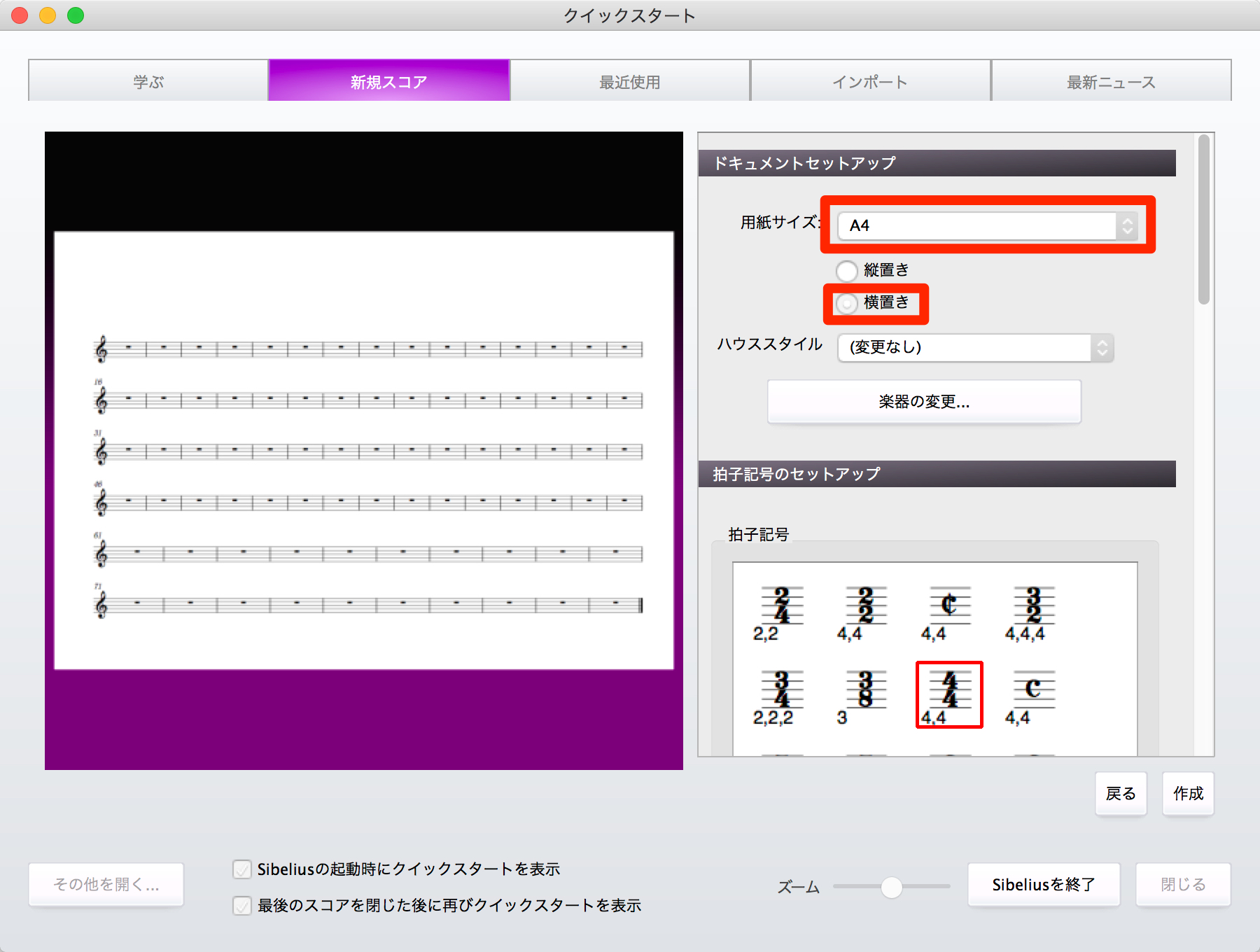This screenshot has width=1260, height=952.
Task: Click the ズーム slider handle
Action: (891, 887)
